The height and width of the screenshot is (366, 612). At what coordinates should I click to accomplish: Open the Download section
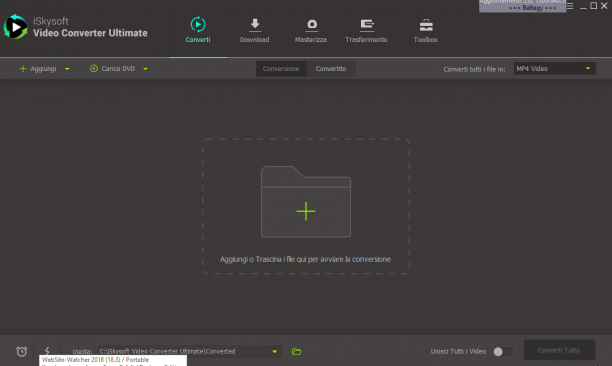tap(254, 30)
